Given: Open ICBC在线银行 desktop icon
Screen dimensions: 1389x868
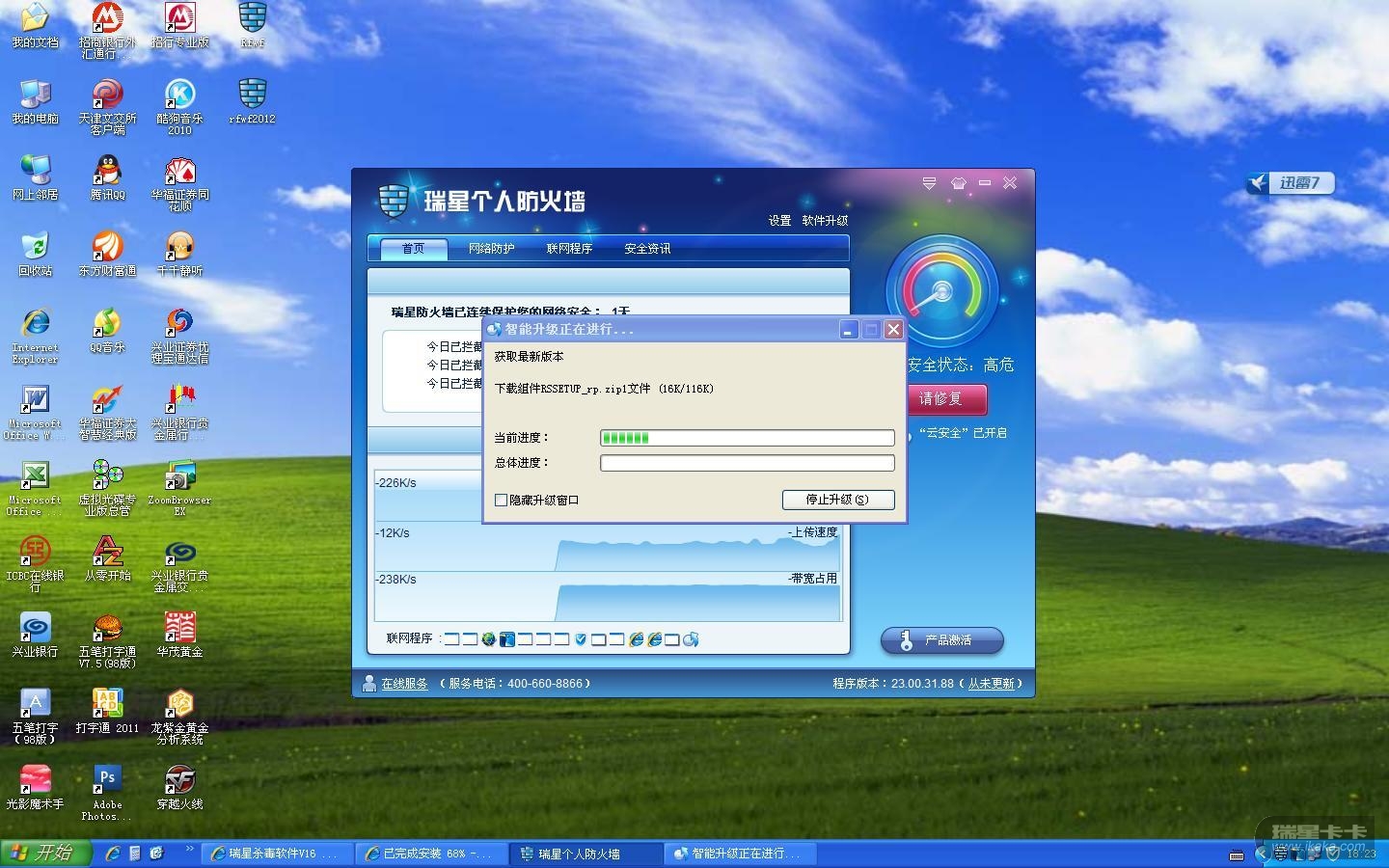Looking at the screenshot, I should (35, 564).
